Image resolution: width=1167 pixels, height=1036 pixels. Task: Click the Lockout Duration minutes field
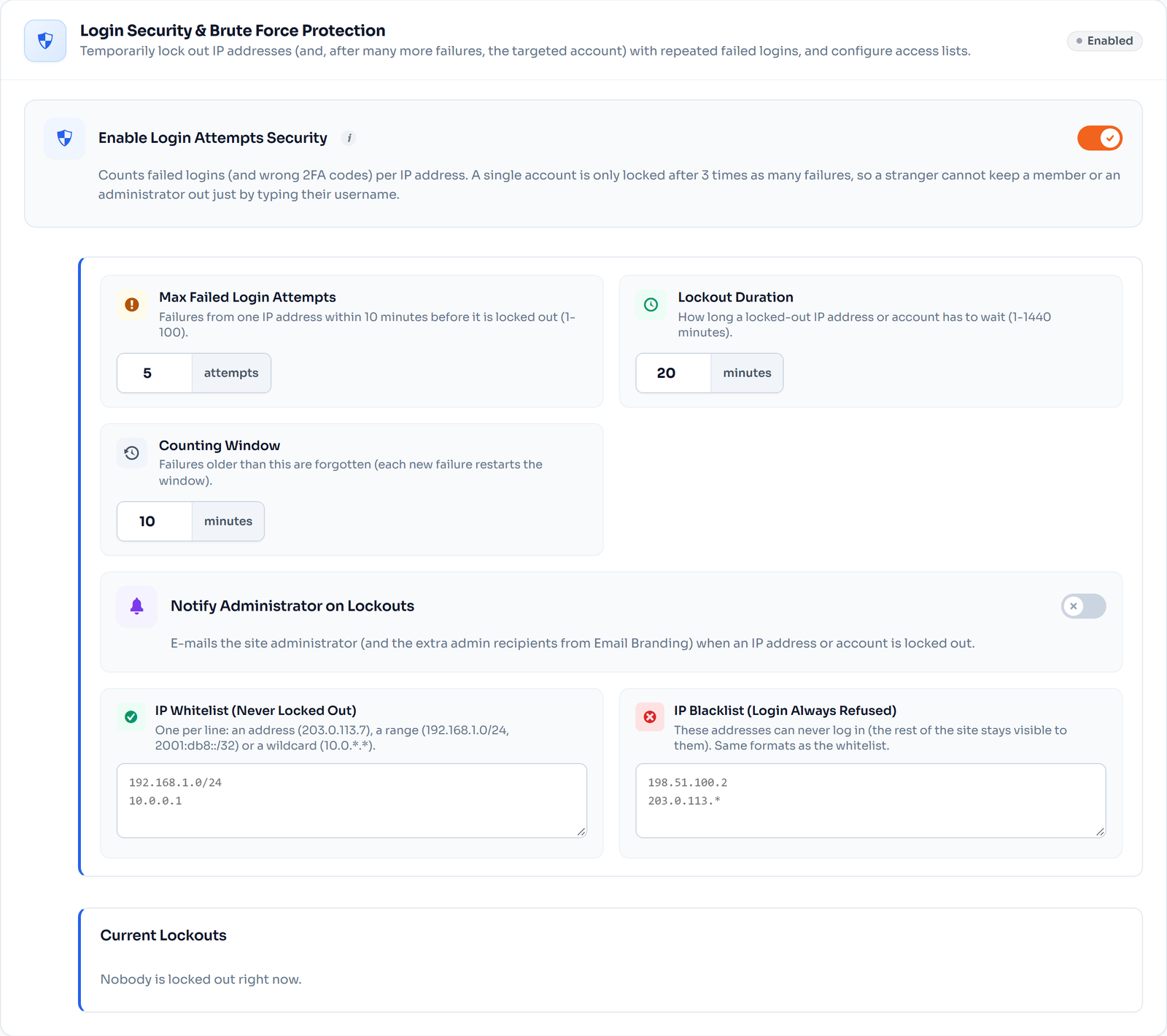[x=673, y=373]
